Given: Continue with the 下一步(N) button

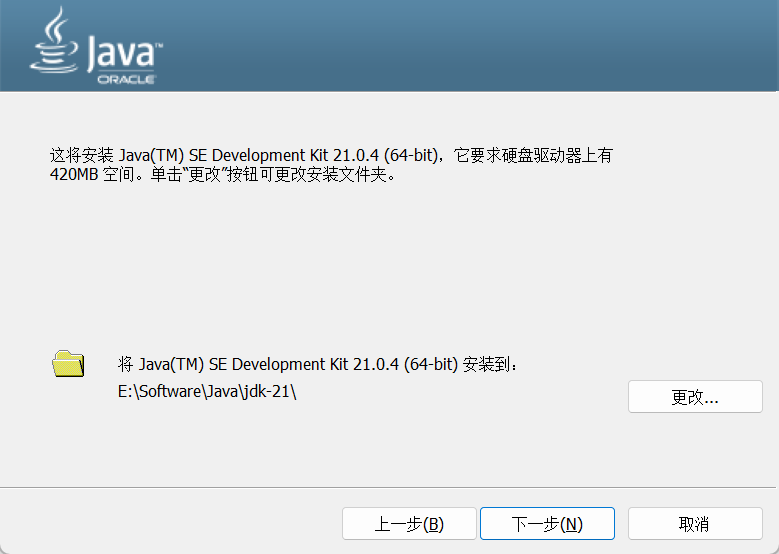Looking at the screenshot, I should [x=547, y=524].
